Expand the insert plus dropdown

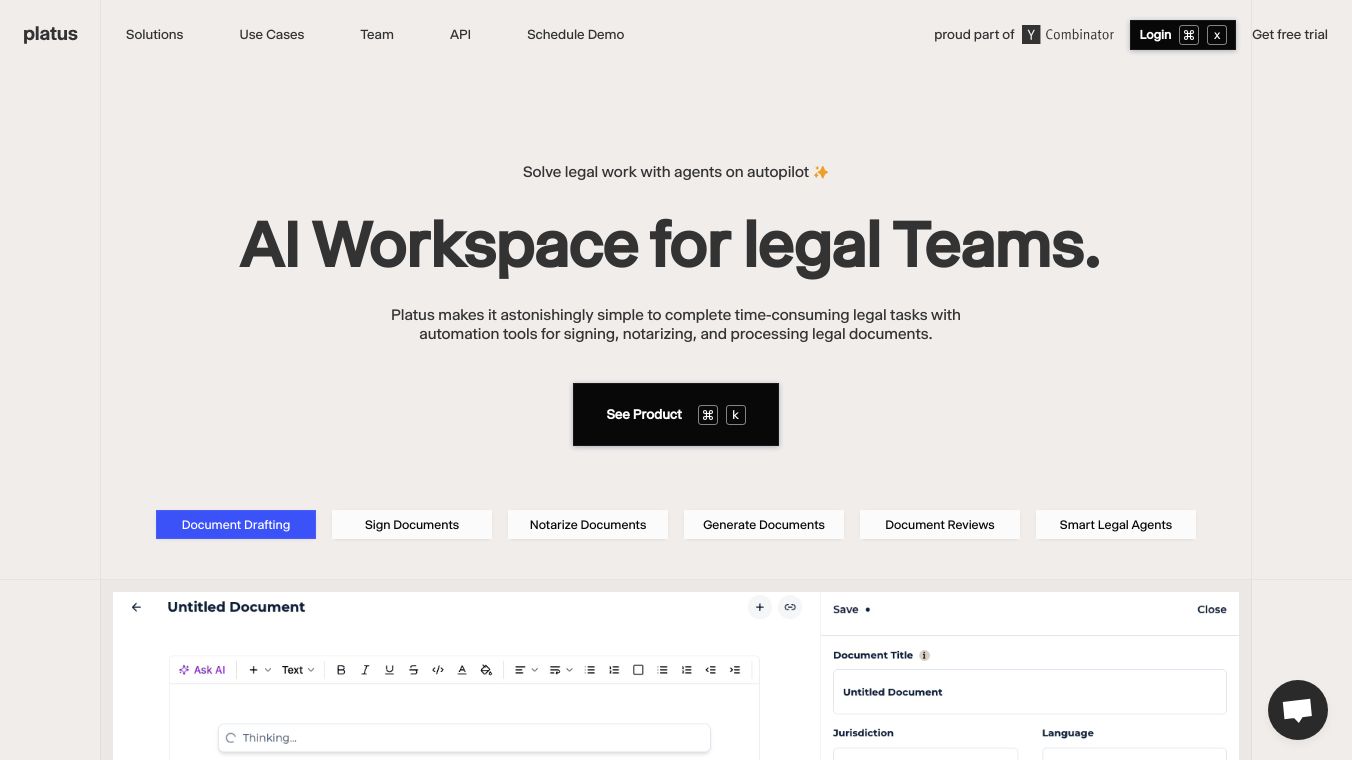(x=260, y=670)
